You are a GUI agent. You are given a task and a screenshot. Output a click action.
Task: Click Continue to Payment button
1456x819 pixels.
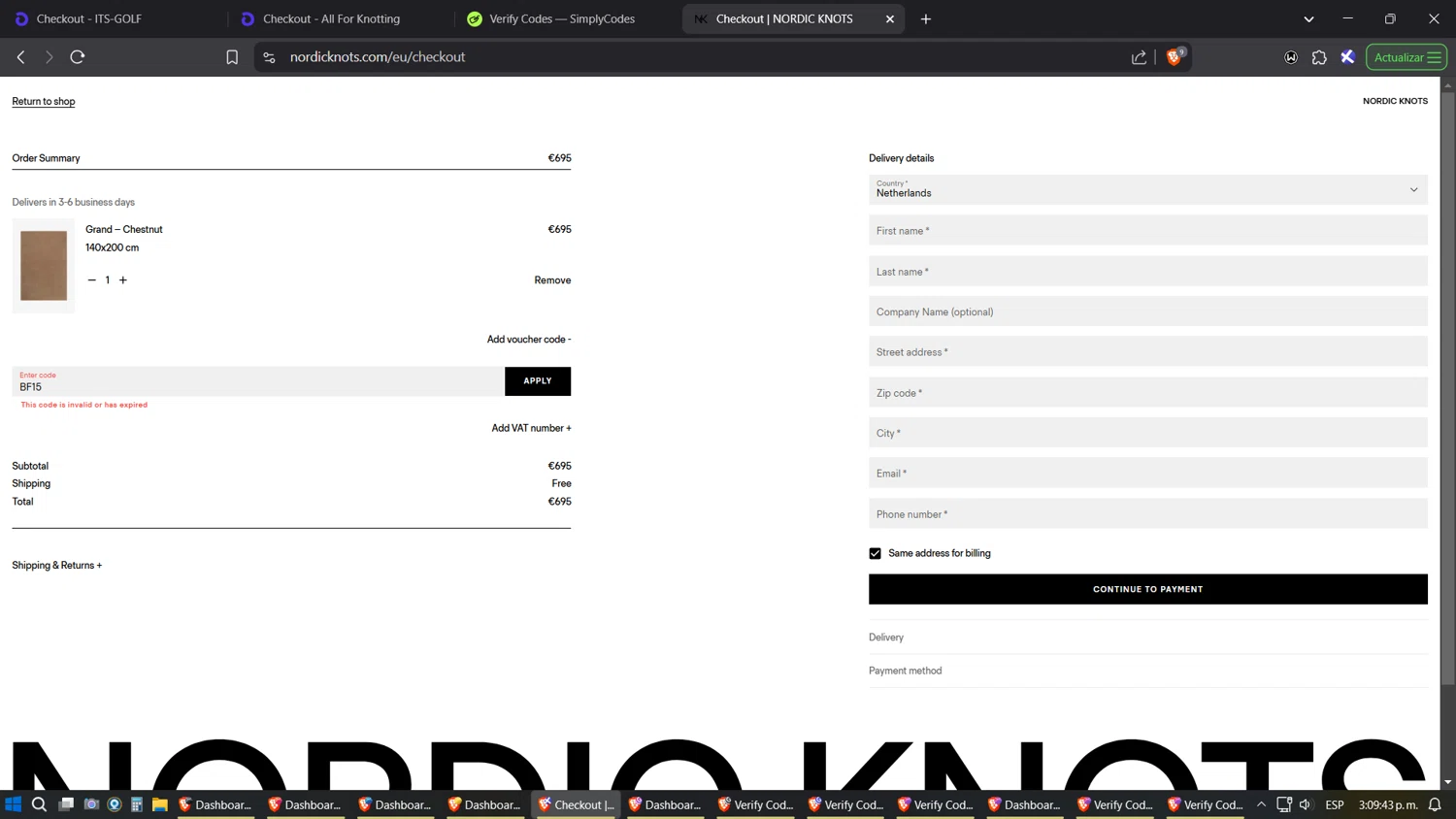click(x=1148, y=589)
